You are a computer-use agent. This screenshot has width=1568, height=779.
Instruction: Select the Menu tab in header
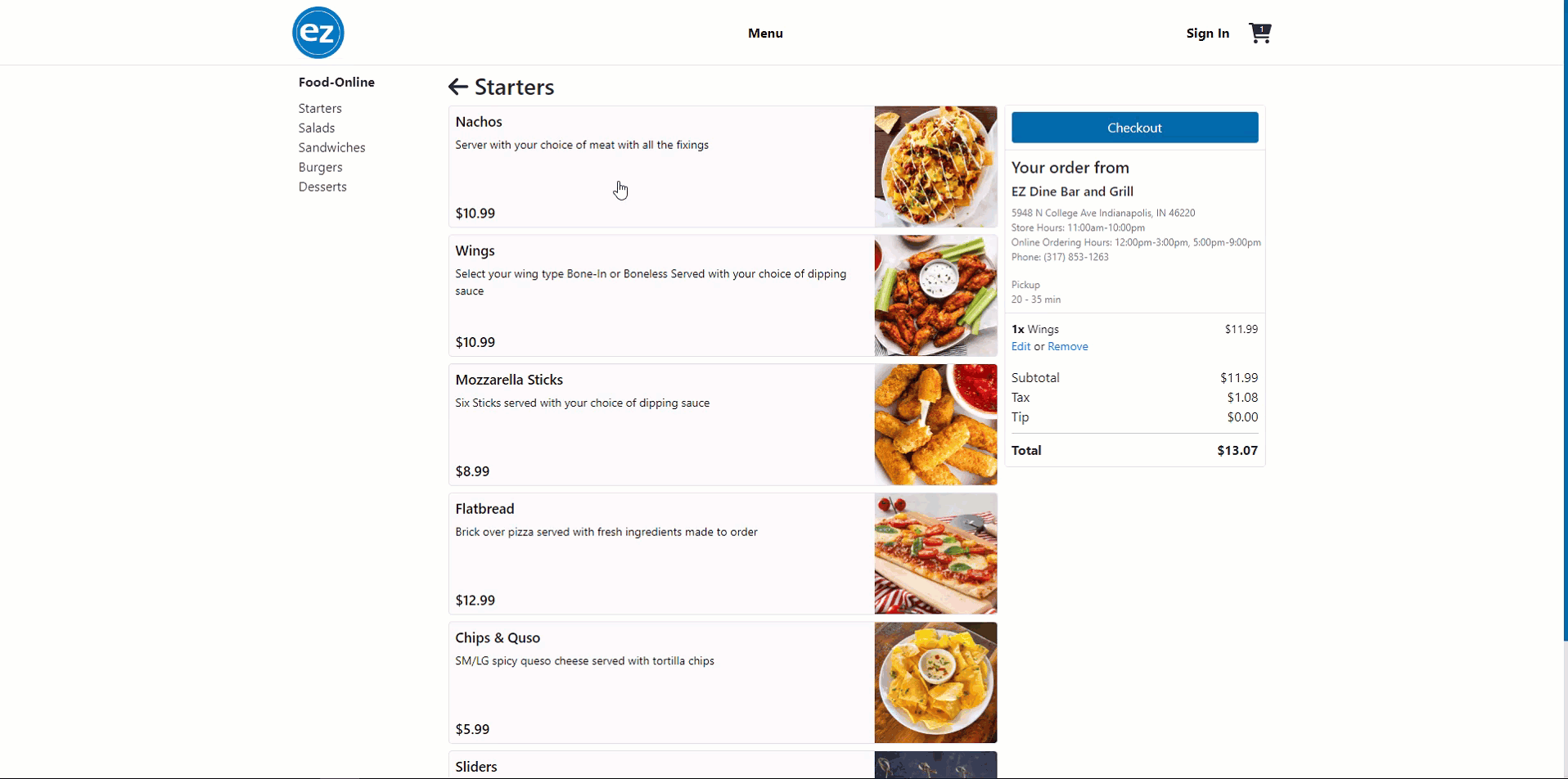click(765, 34)
